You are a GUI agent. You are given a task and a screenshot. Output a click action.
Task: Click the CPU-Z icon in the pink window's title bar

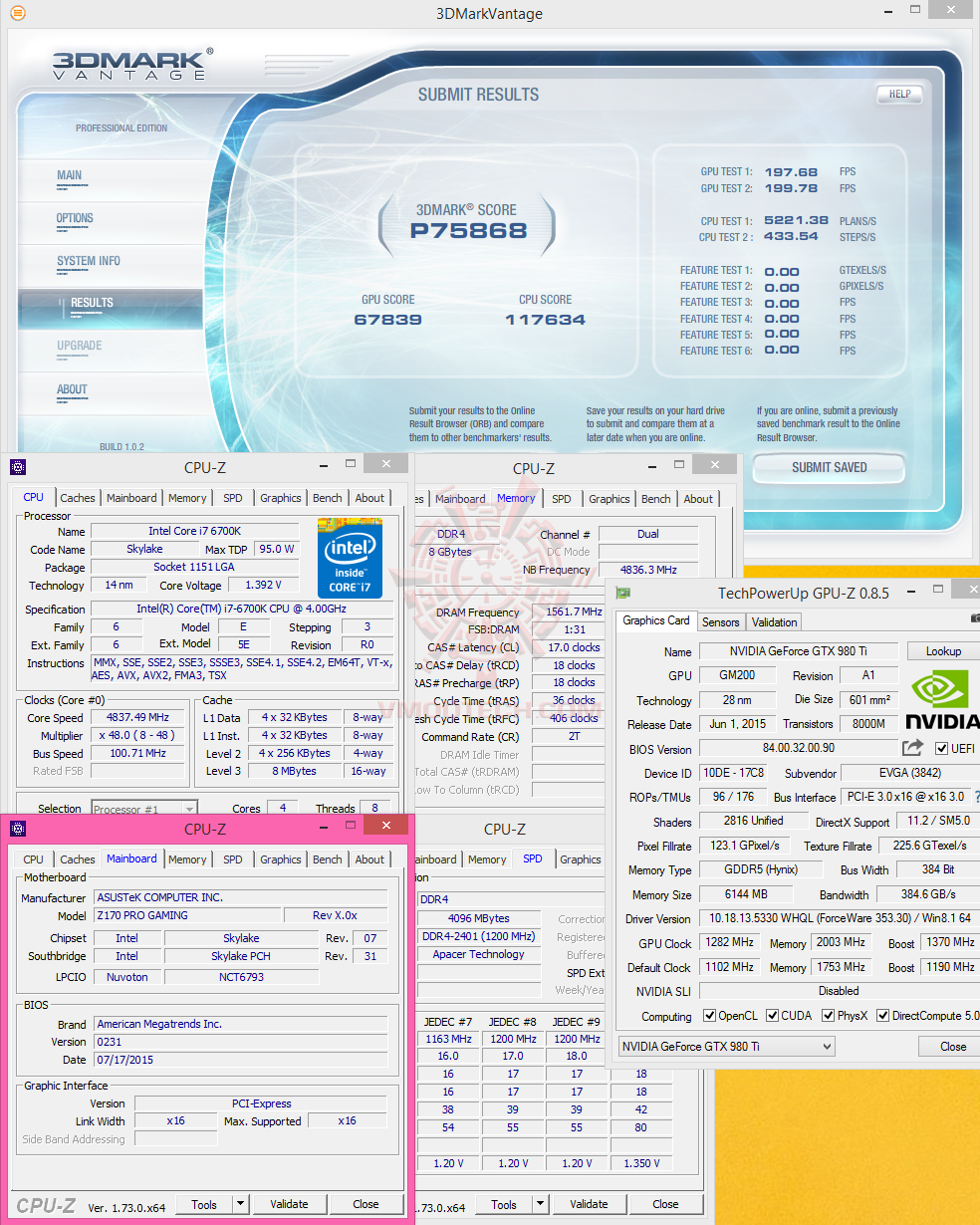[18, 827]
